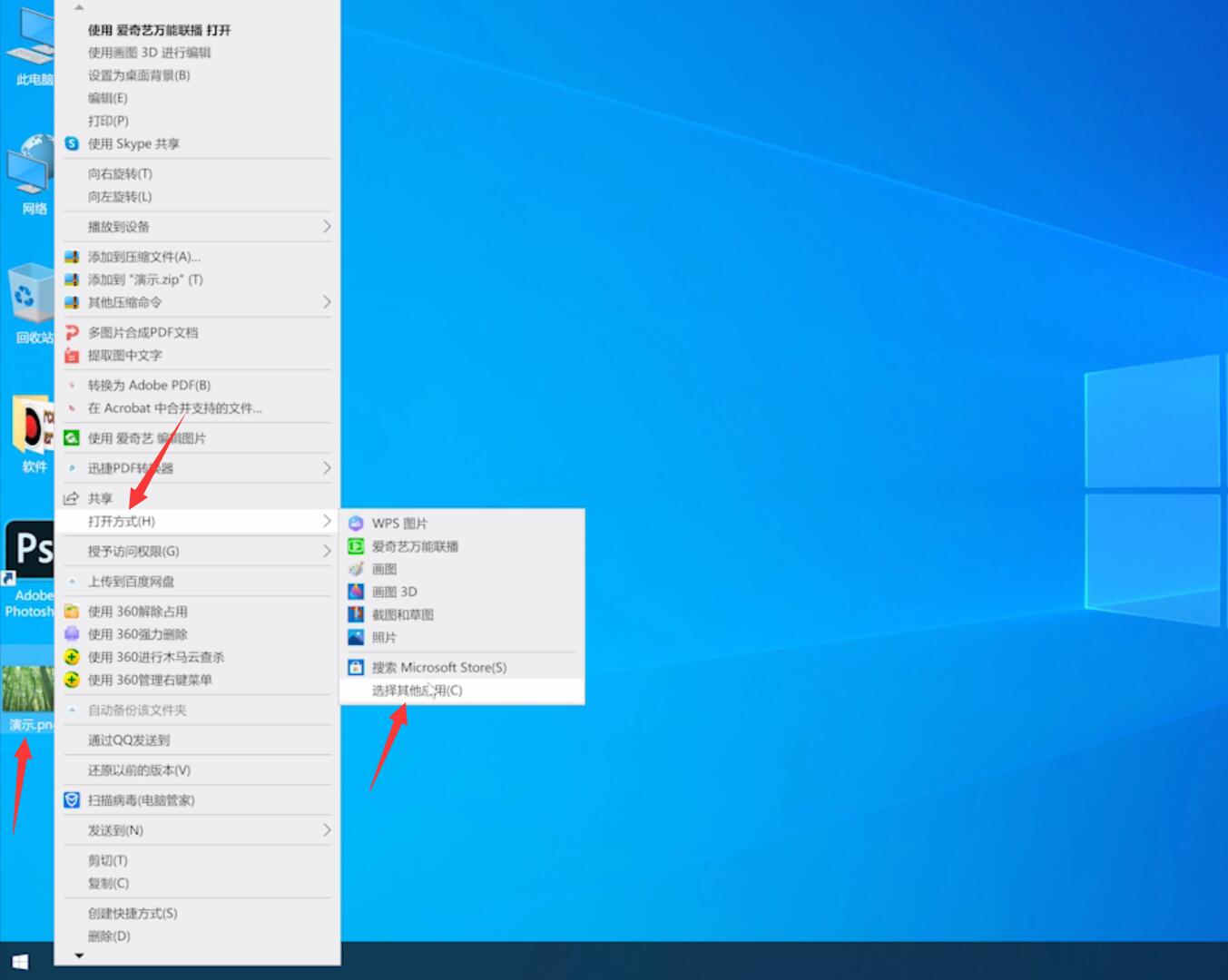The height and width of the screenshot is (980, 1228).
Task: Click the purple icon beside 使用 360强力删除
Action: tap(72, 634)
